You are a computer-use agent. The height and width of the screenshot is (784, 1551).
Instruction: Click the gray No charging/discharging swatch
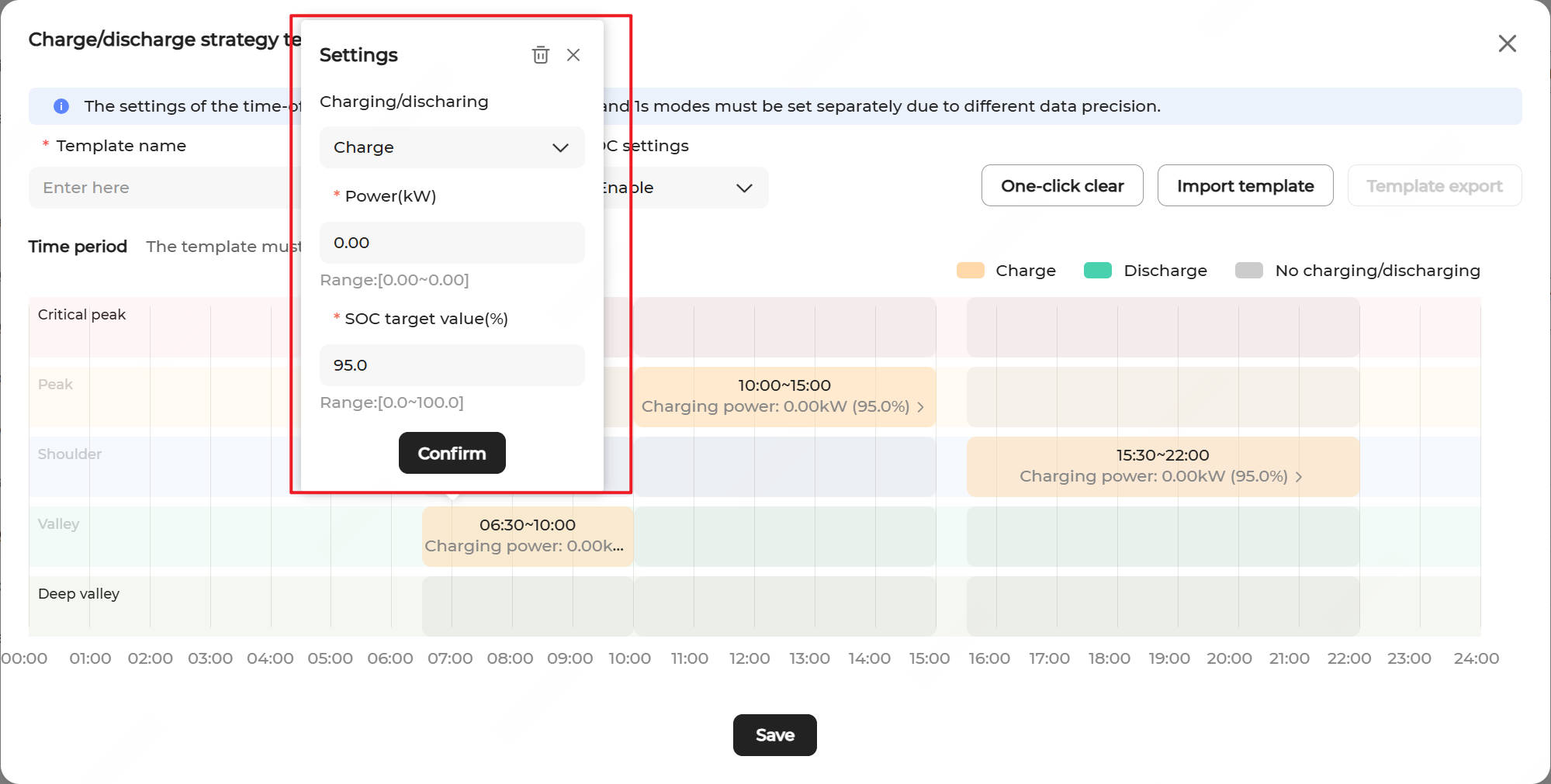tap(1248, 271)
